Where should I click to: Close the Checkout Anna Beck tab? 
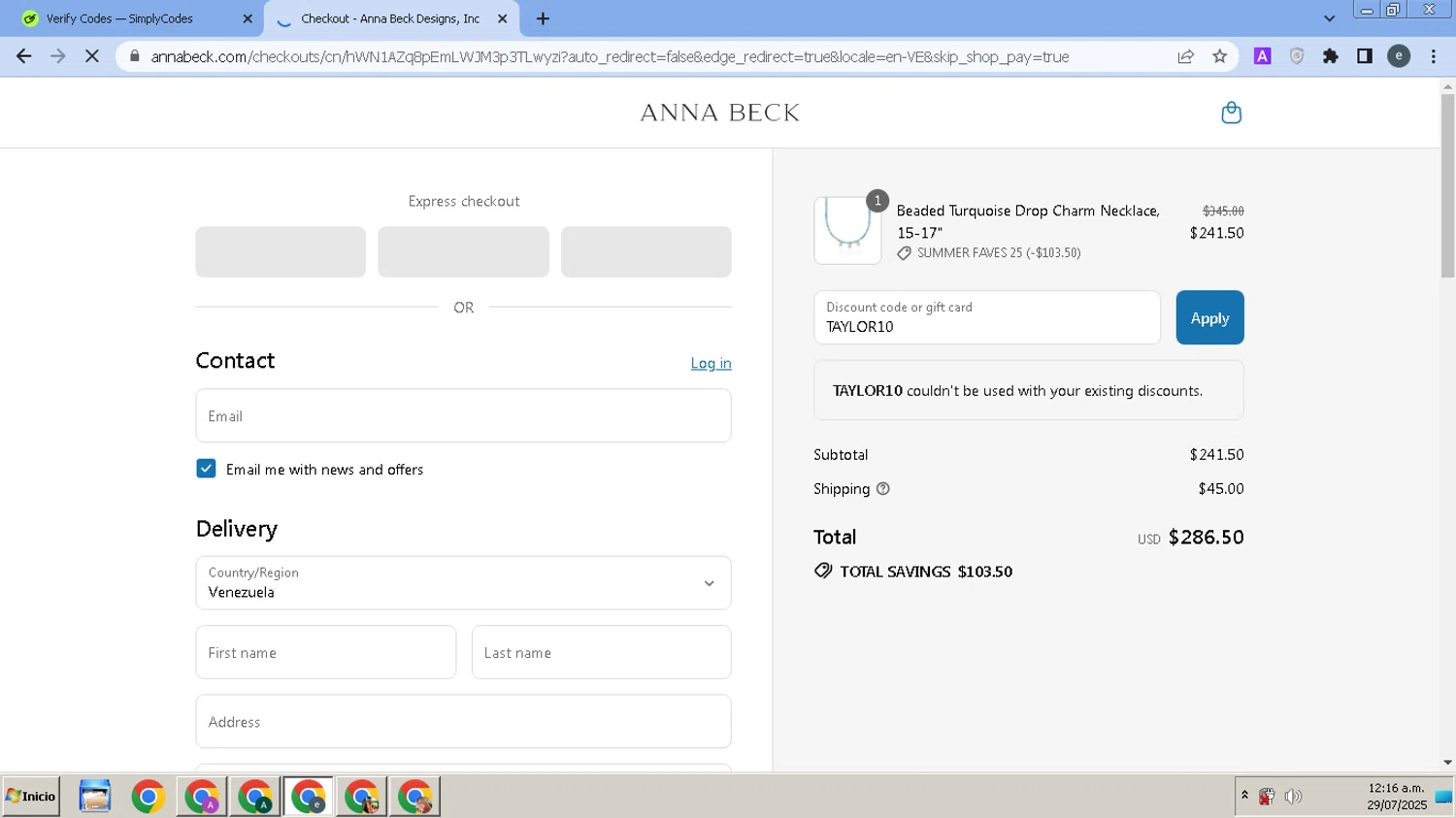[502, 18]
